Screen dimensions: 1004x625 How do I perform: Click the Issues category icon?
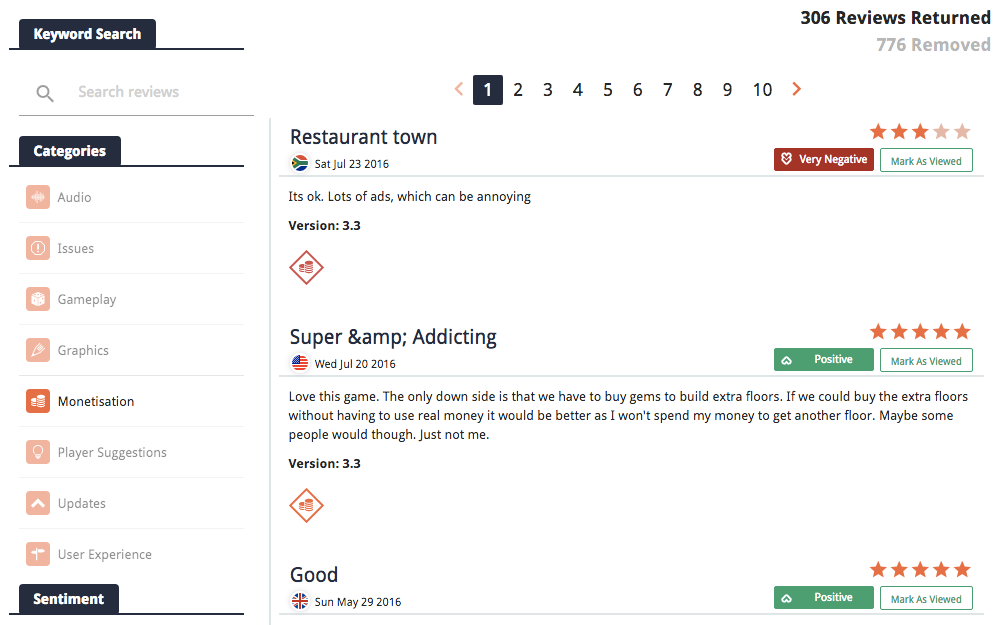click(x=38, y=248)
